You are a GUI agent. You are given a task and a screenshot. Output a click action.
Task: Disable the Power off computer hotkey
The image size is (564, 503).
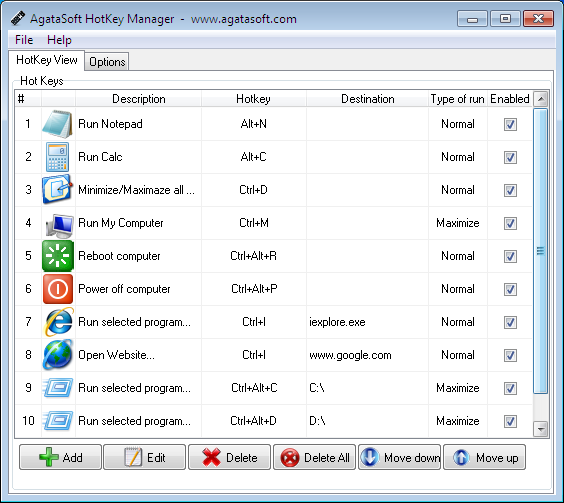click(x=510, y=289)
